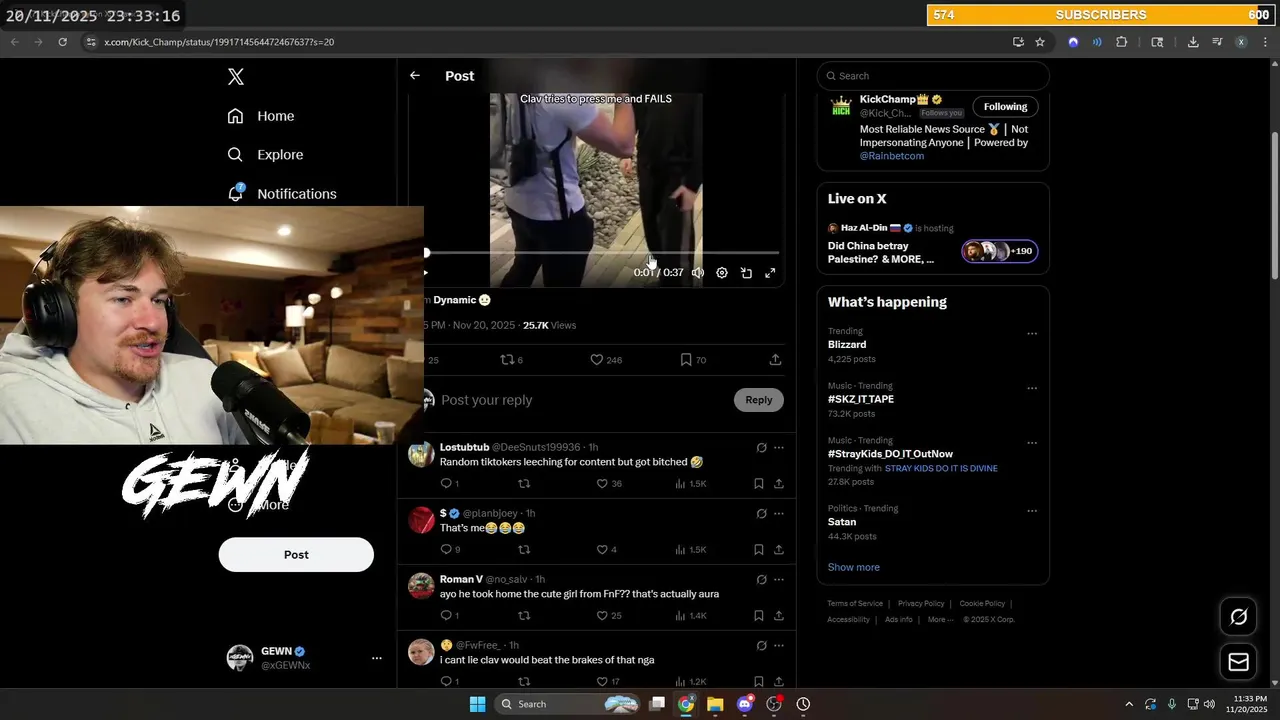
Task: Open browser extensions puzzle icon
Action: (x=1121, y=42)
